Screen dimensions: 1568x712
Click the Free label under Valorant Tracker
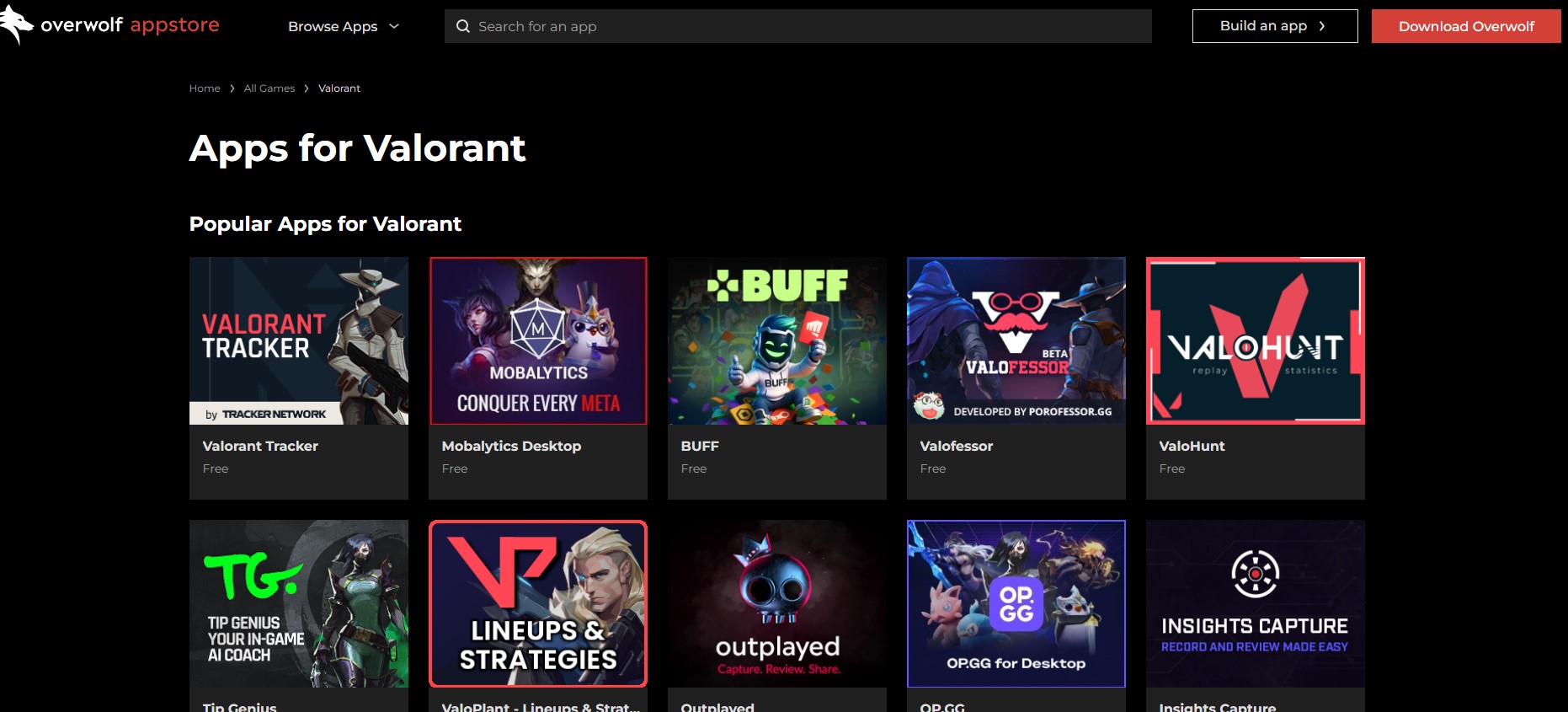tap(216, 468)
